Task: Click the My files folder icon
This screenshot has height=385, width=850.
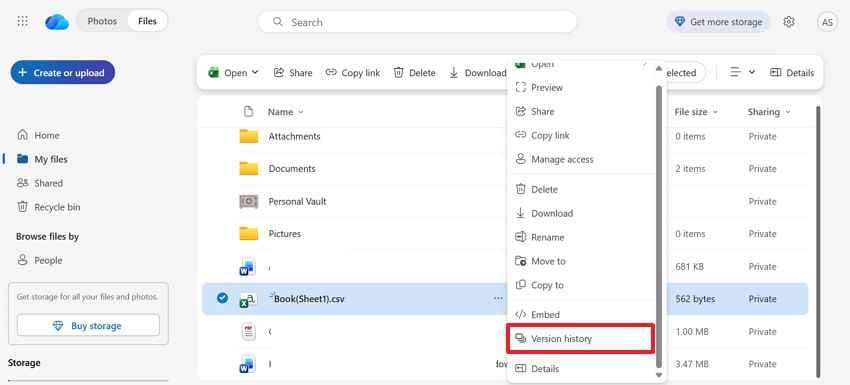Action: (22, 159)
